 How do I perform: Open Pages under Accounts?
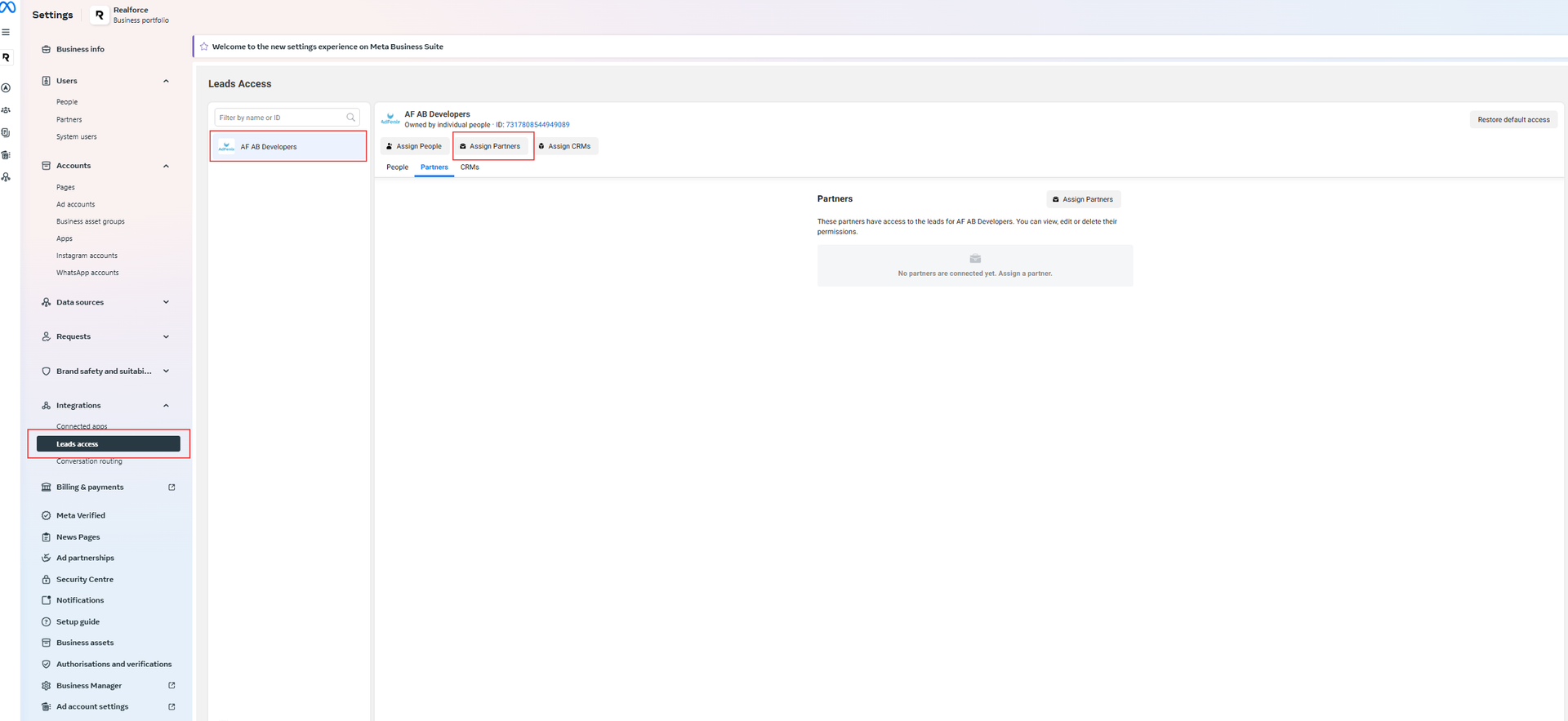[x=65, y=187]
